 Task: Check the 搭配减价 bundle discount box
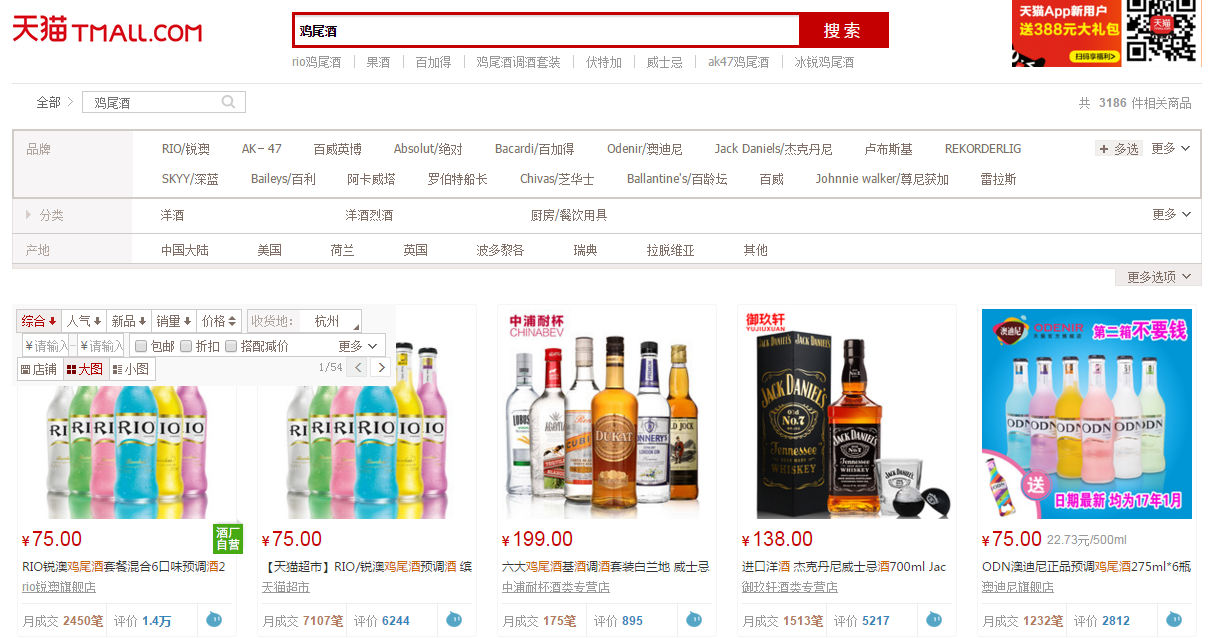(231, 346)
